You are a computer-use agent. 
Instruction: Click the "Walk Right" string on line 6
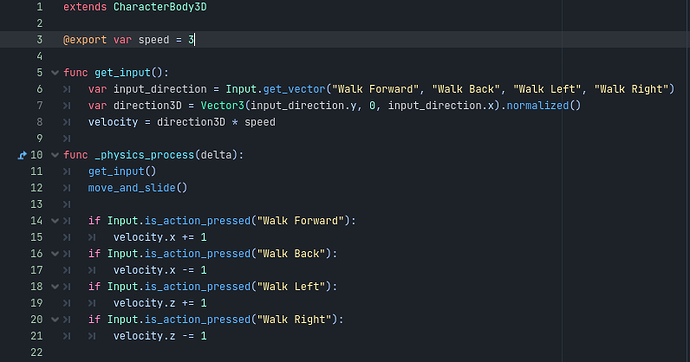(631, 89)
